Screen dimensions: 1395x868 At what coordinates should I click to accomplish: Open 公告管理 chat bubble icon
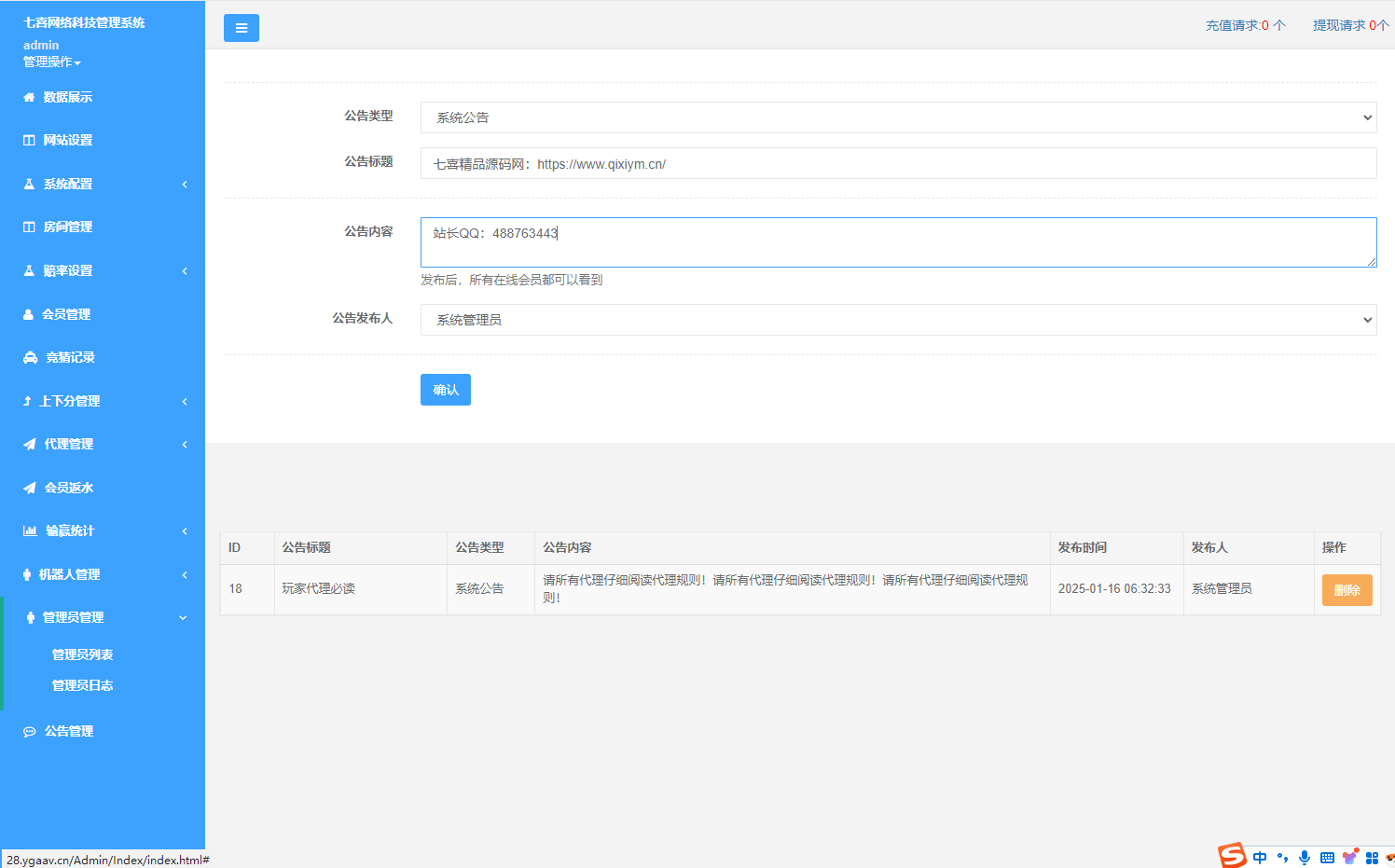(30, 731)
